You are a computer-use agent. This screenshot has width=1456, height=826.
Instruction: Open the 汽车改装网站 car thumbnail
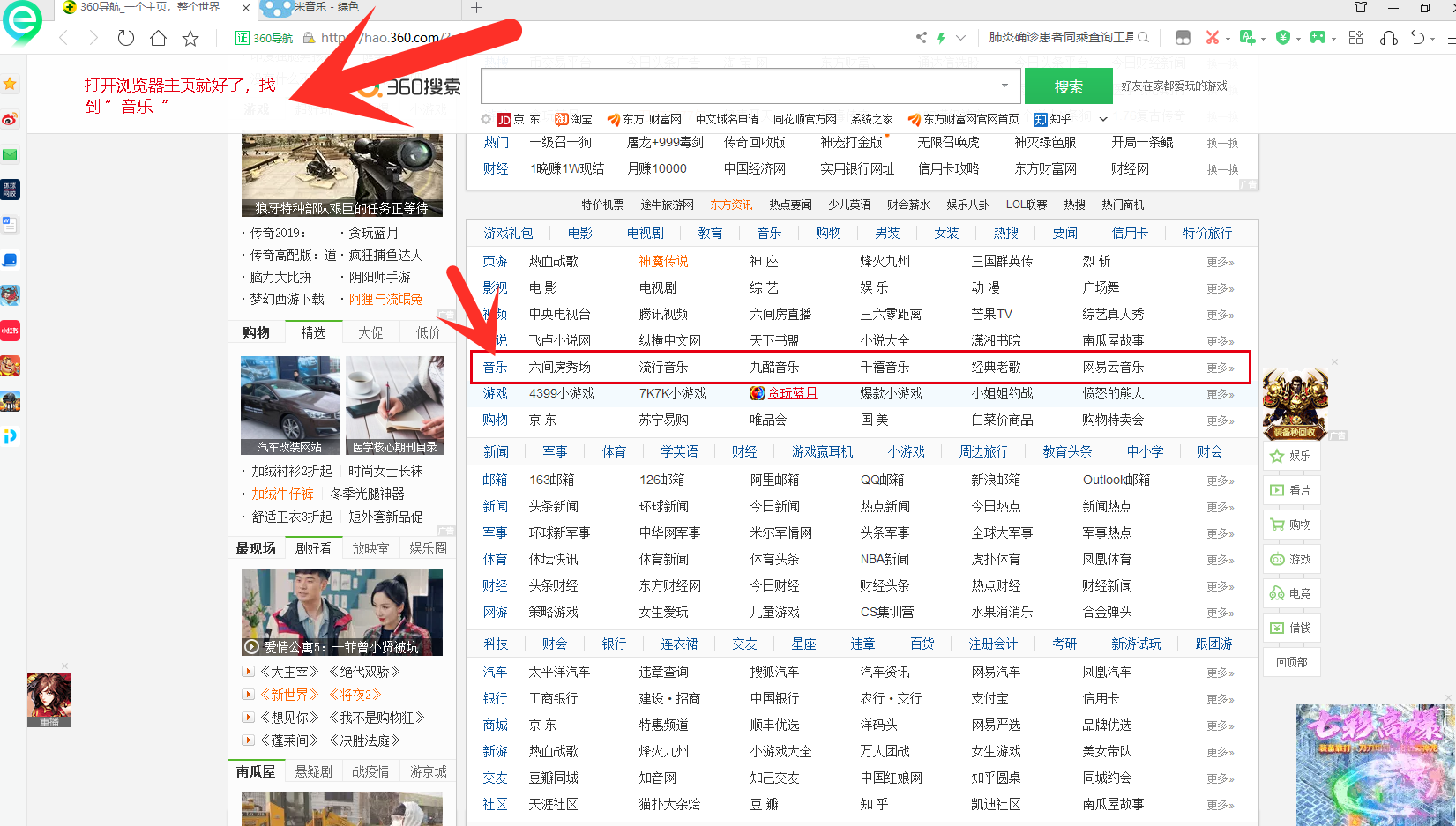coord(290,406)
